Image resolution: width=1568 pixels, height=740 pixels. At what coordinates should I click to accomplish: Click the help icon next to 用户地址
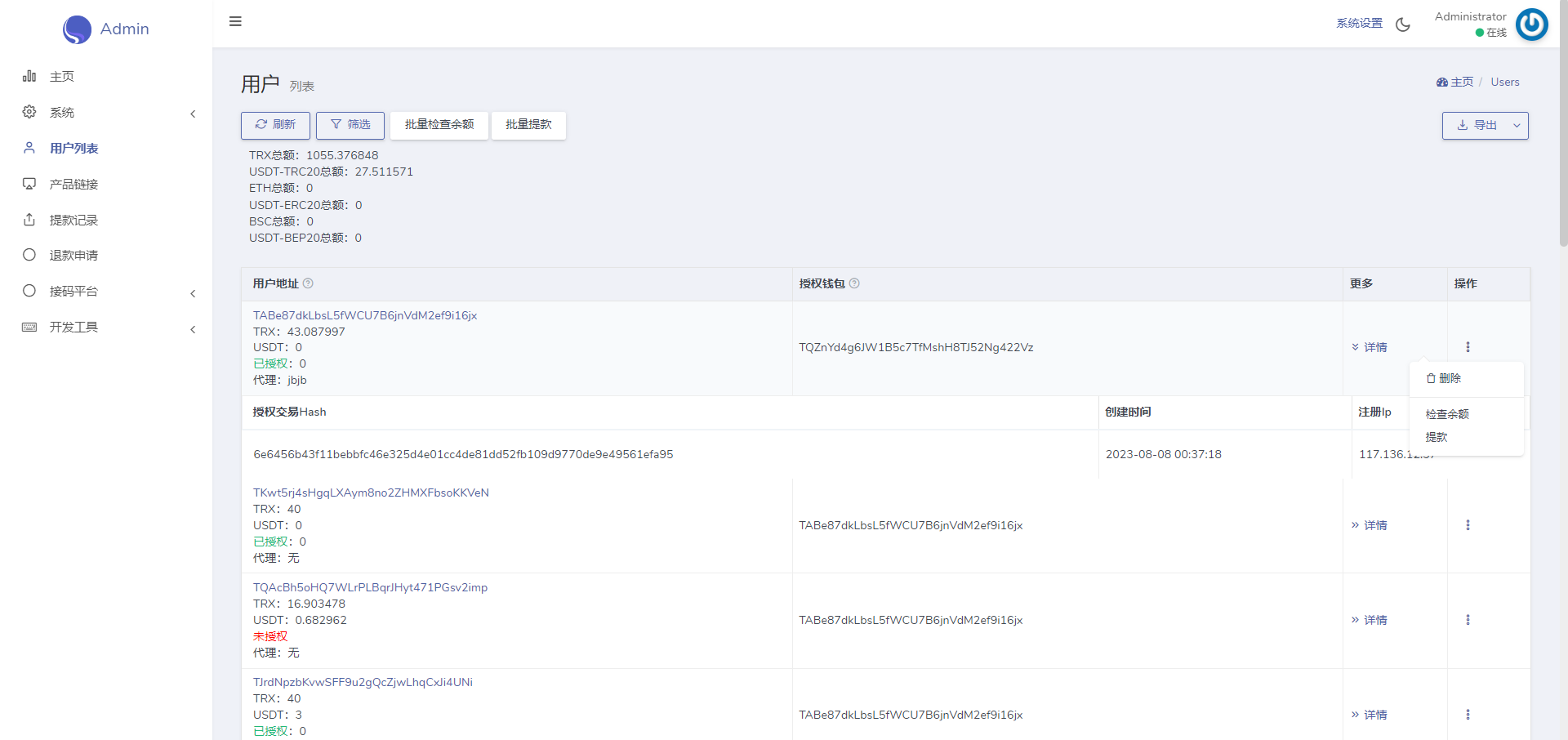click(x=308, y=283)
